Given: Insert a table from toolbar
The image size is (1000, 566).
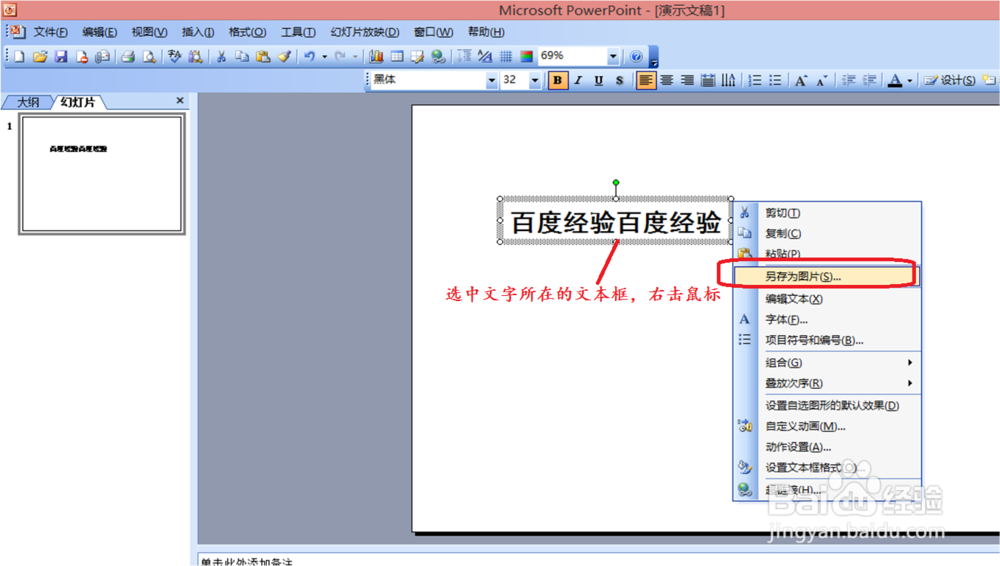Looking at the screenshot, I should click(397, 57).
